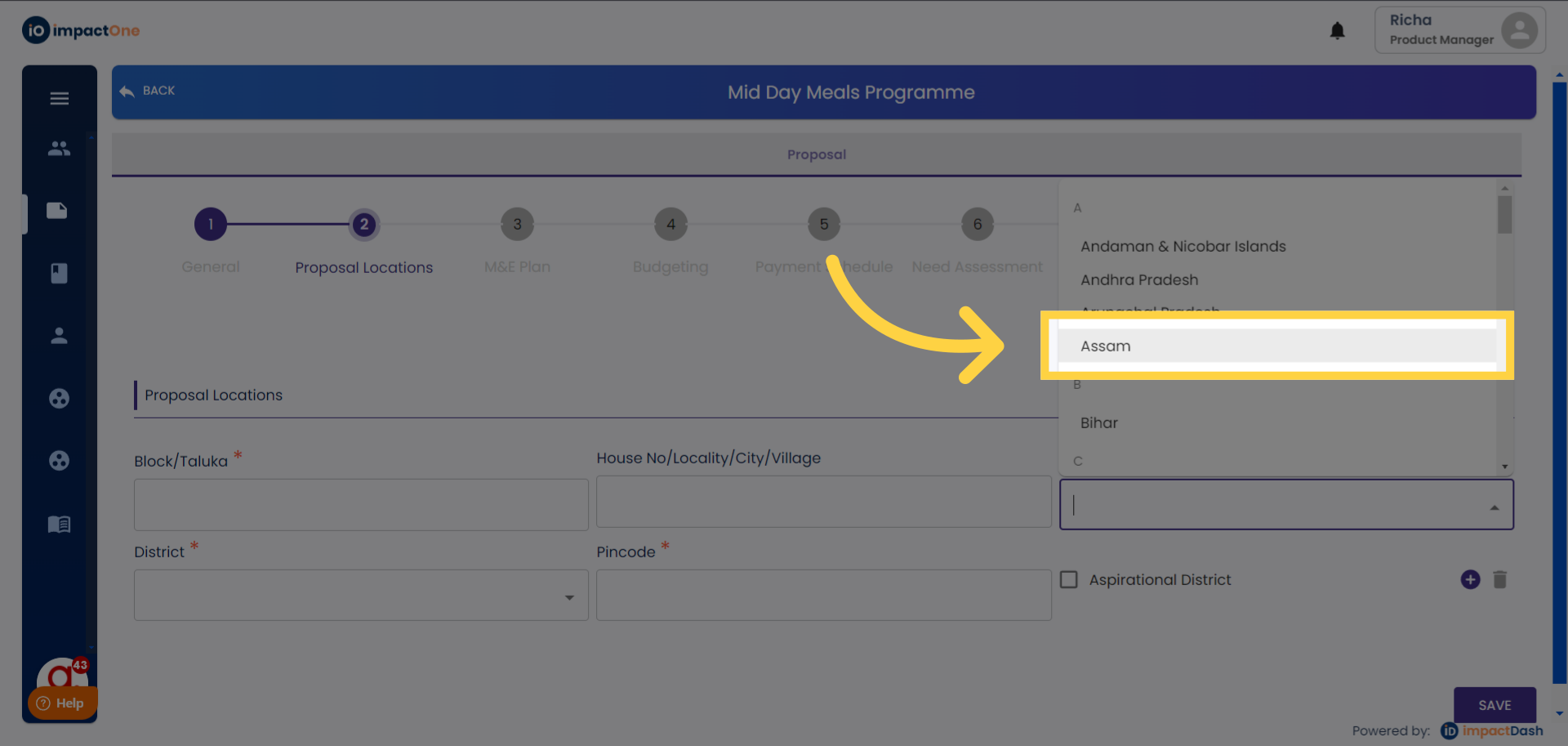
Task: Select Bihar from the state list
Action: pyautogui.click(x=1099, y=422)
